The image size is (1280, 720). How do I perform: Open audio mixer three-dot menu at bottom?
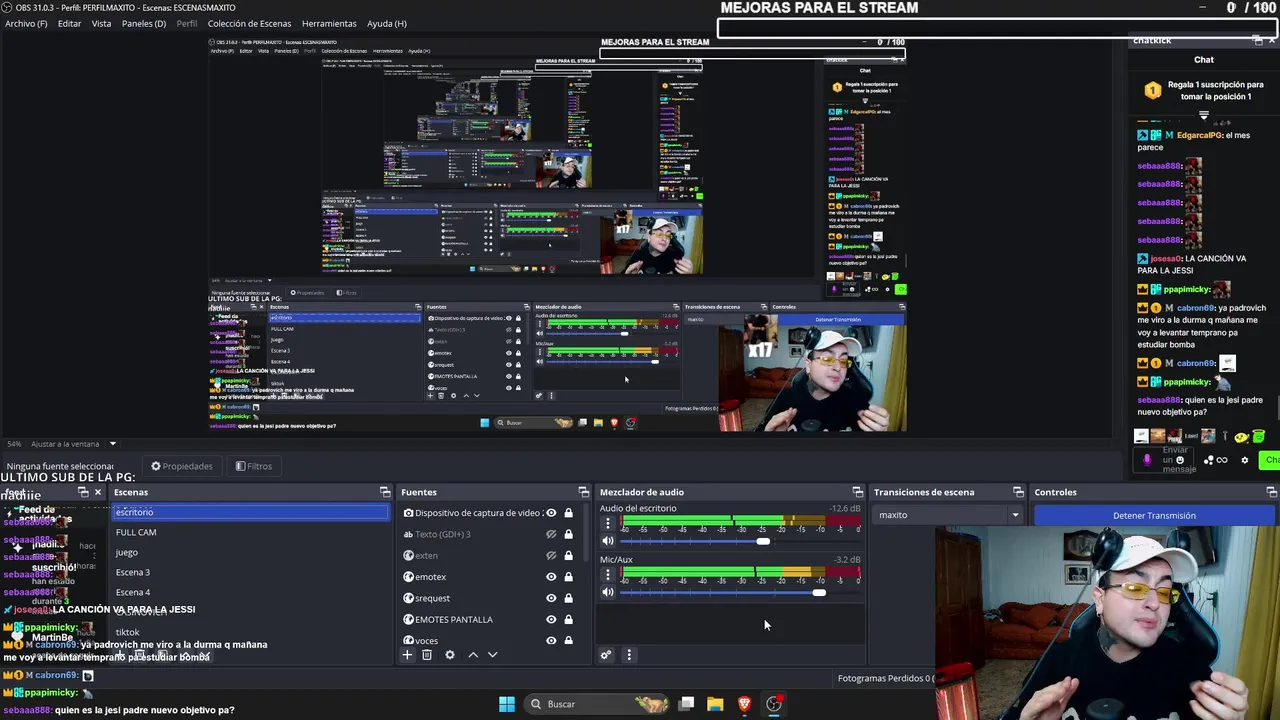(629, 655)
